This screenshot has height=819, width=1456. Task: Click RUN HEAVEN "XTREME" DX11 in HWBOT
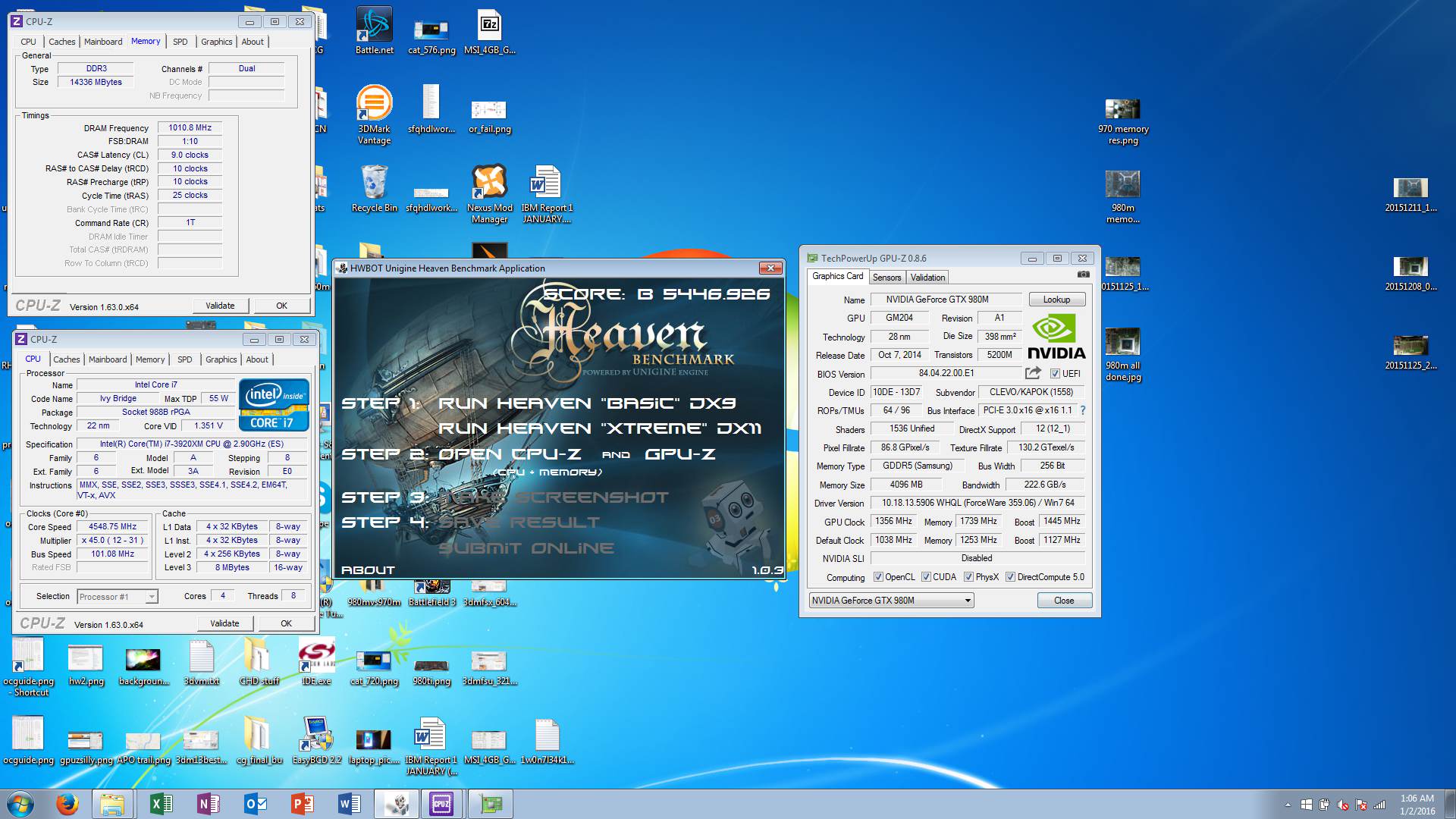pyautogui.click(x=600, y=428)
